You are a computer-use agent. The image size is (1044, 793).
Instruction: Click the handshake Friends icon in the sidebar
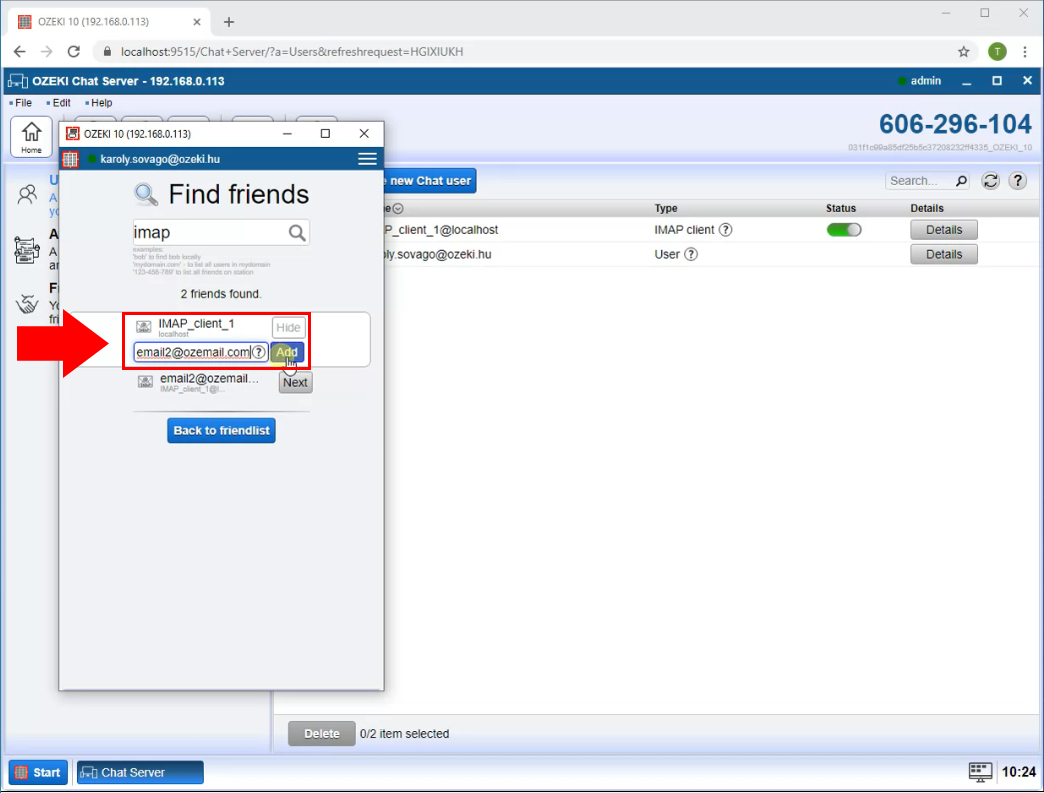tap(27, 303)
